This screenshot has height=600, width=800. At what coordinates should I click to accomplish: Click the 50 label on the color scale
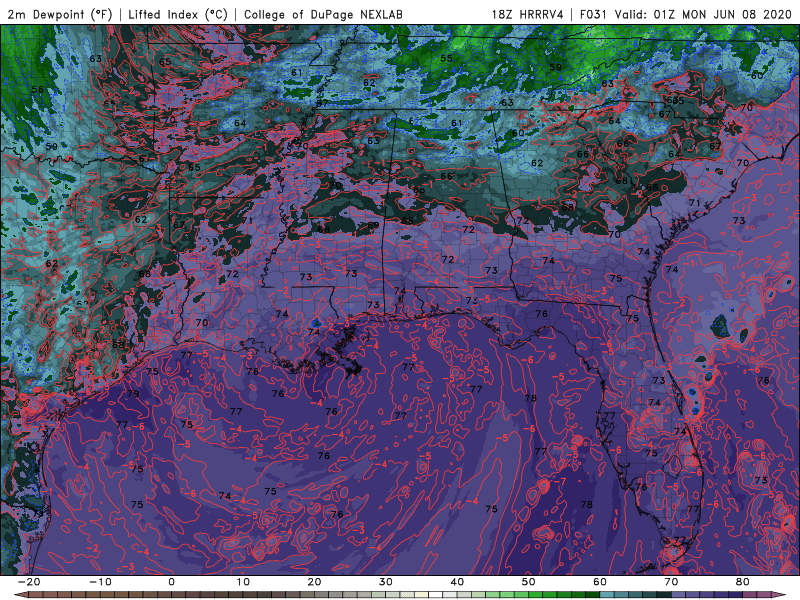pos(529,582)
